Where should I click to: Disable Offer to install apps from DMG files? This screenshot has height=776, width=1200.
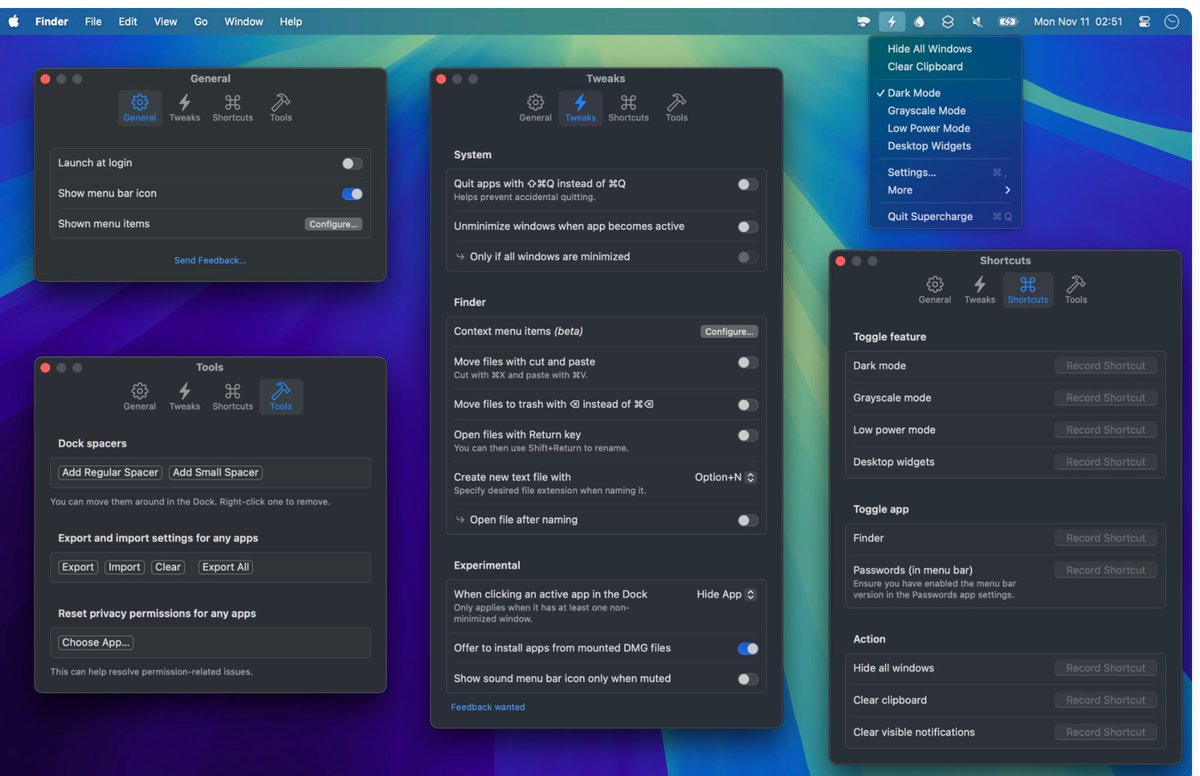748,649
